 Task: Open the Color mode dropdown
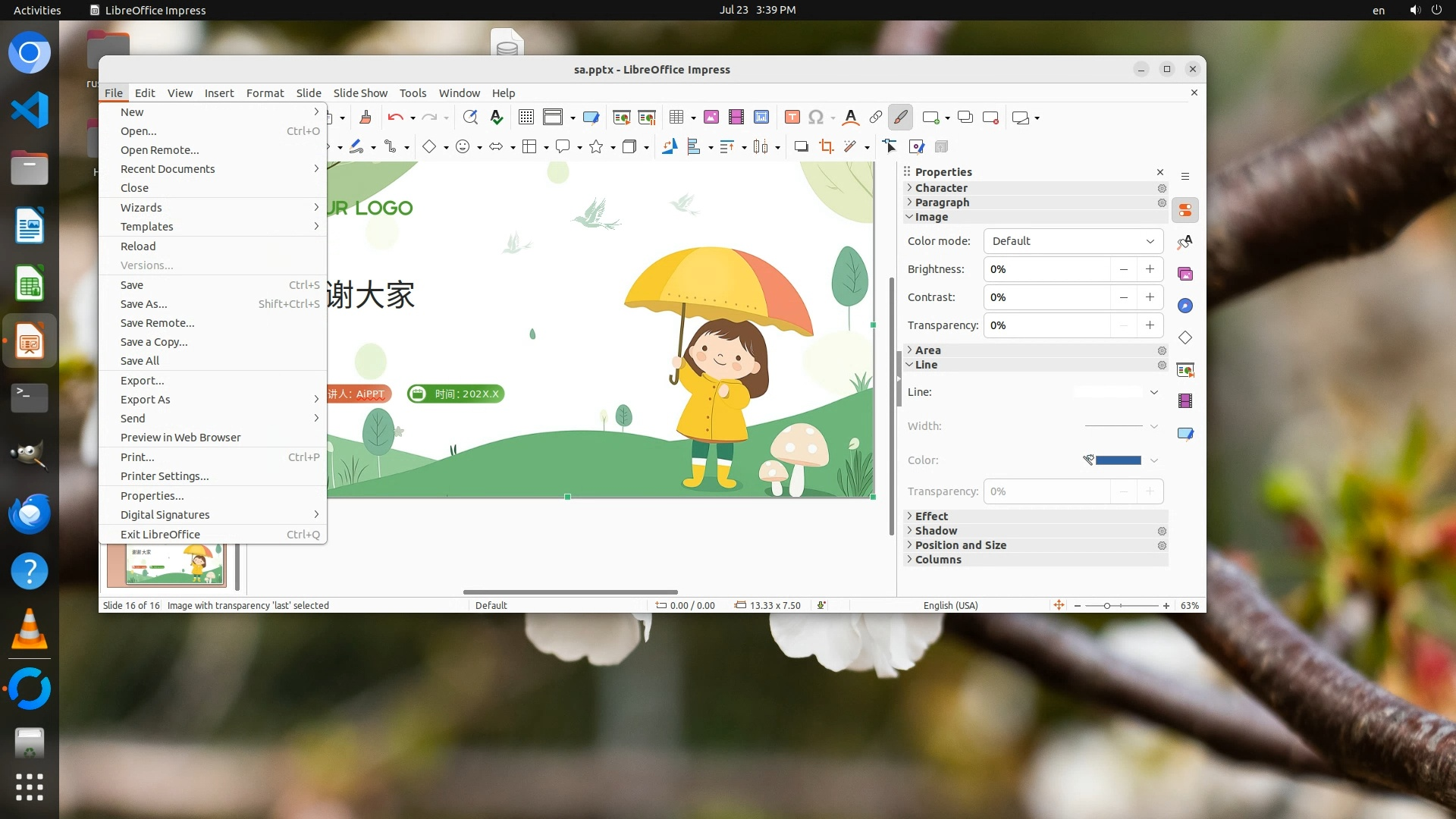1072,241
